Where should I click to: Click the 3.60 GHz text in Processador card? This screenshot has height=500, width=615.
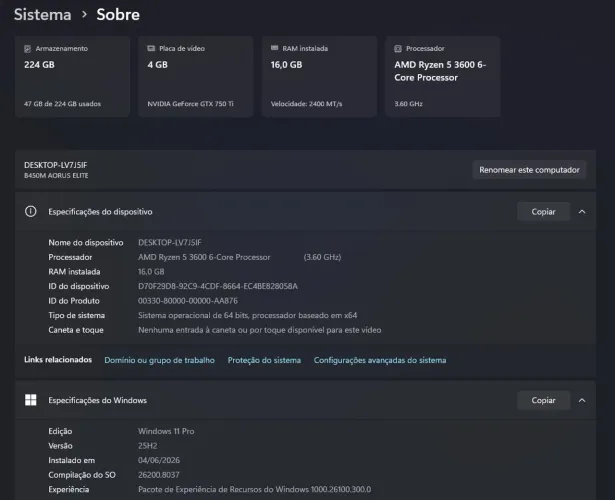point(408,104)
